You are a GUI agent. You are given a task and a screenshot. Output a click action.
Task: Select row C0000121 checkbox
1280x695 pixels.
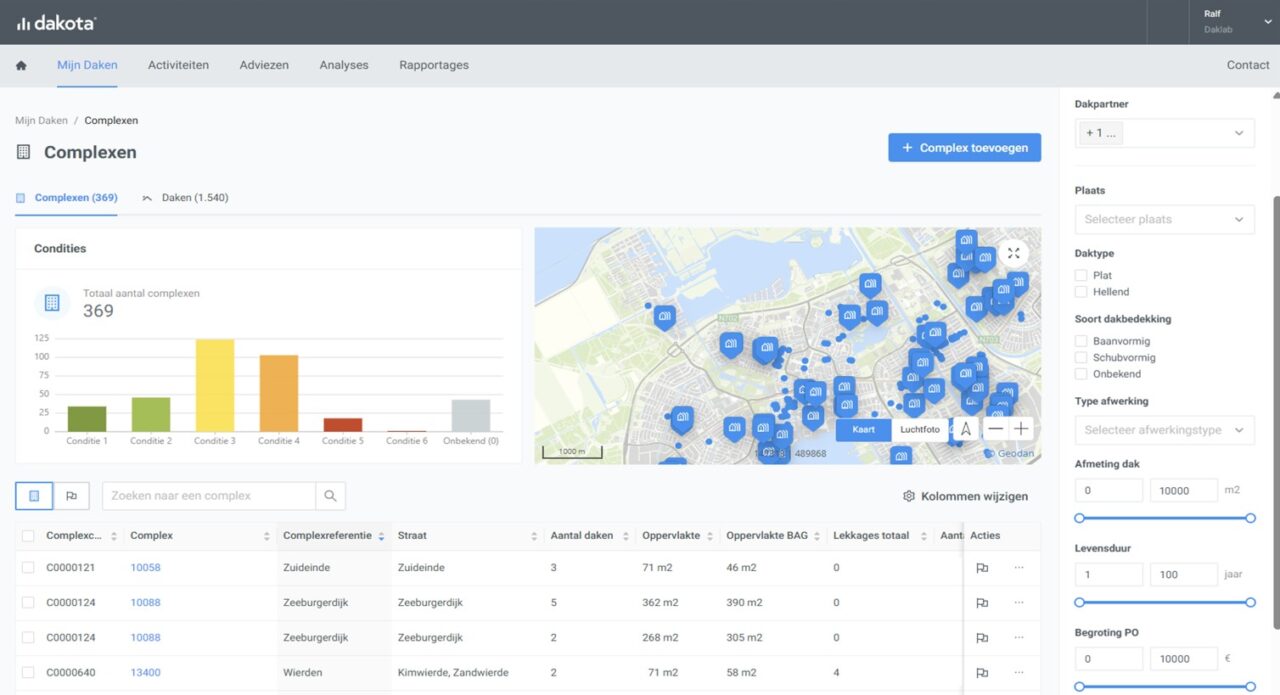28,568
